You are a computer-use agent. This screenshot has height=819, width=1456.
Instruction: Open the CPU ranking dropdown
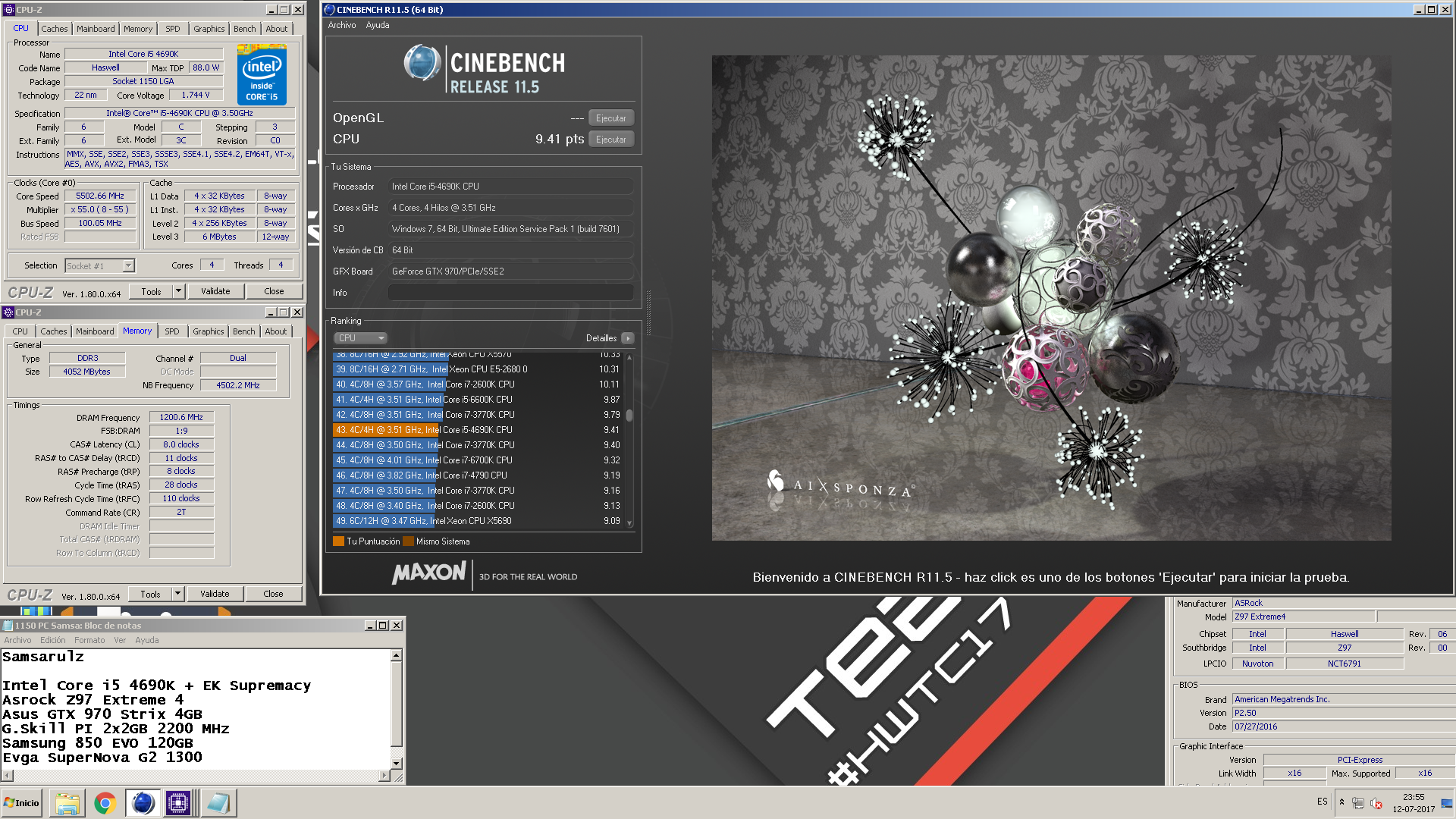pyautogui.click(x=361, y=338)
